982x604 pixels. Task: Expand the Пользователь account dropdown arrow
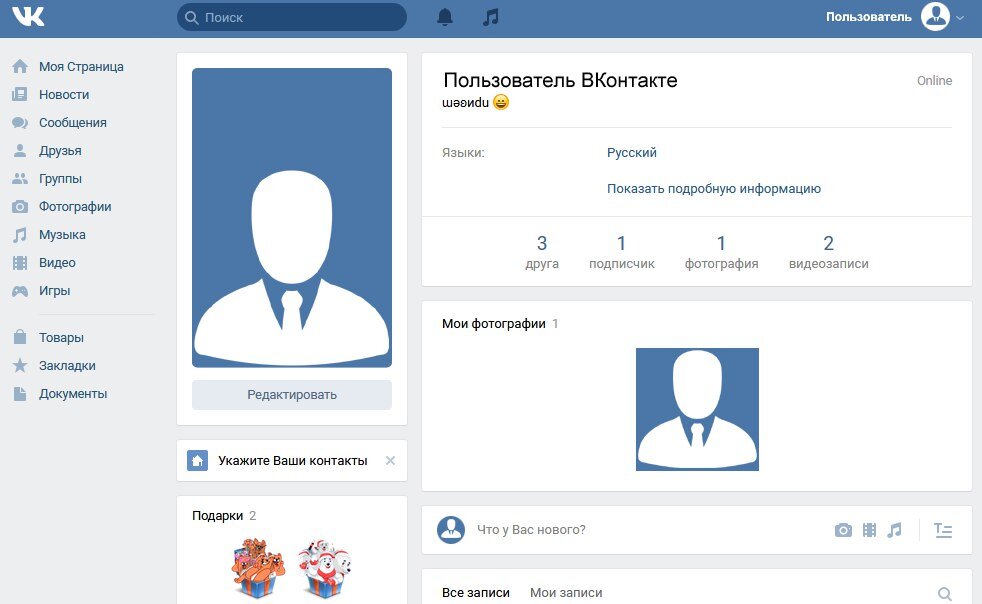pos(960,18)
